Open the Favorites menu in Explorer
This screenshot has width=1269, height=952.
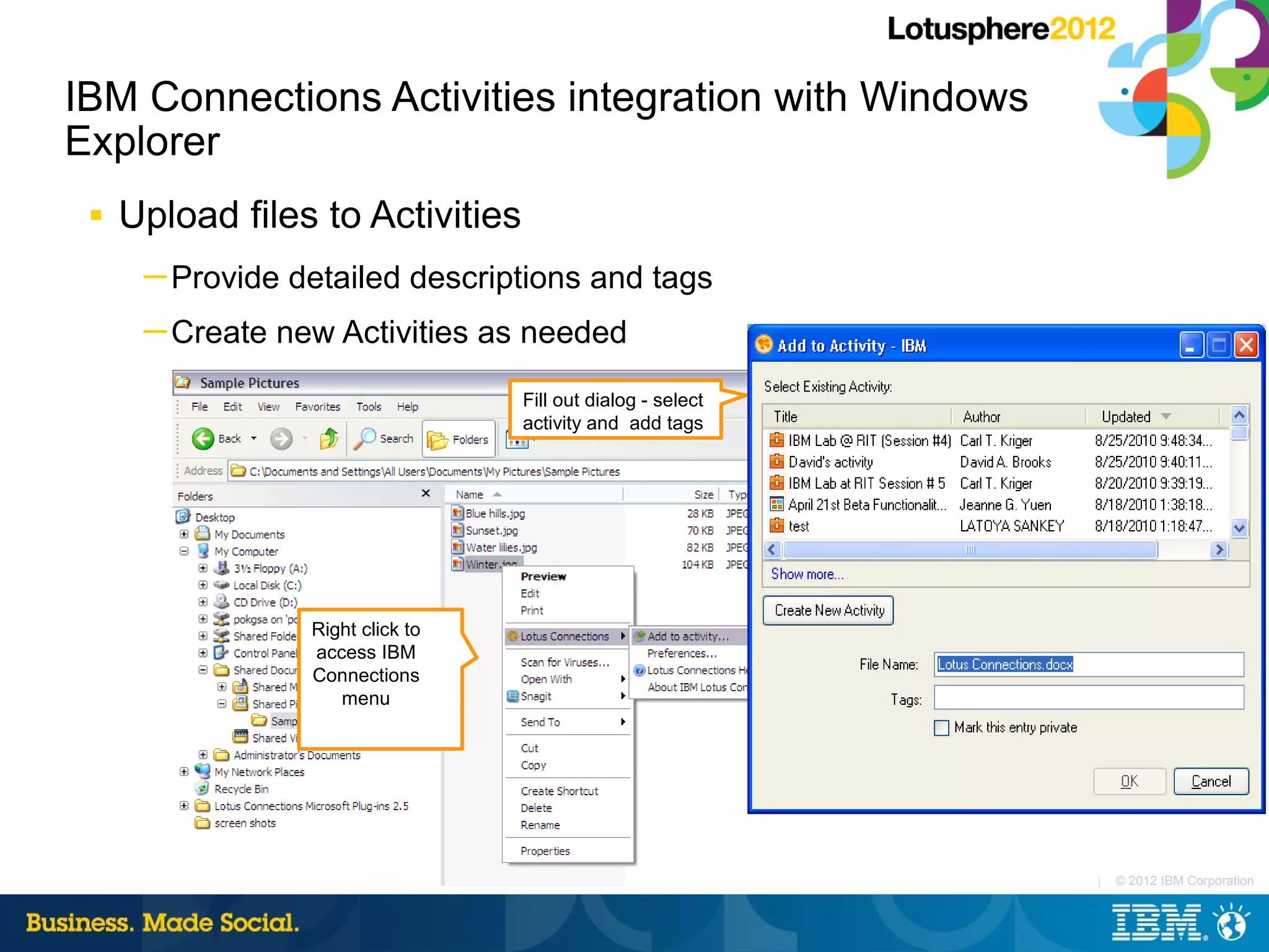click(x=318, y=407)
